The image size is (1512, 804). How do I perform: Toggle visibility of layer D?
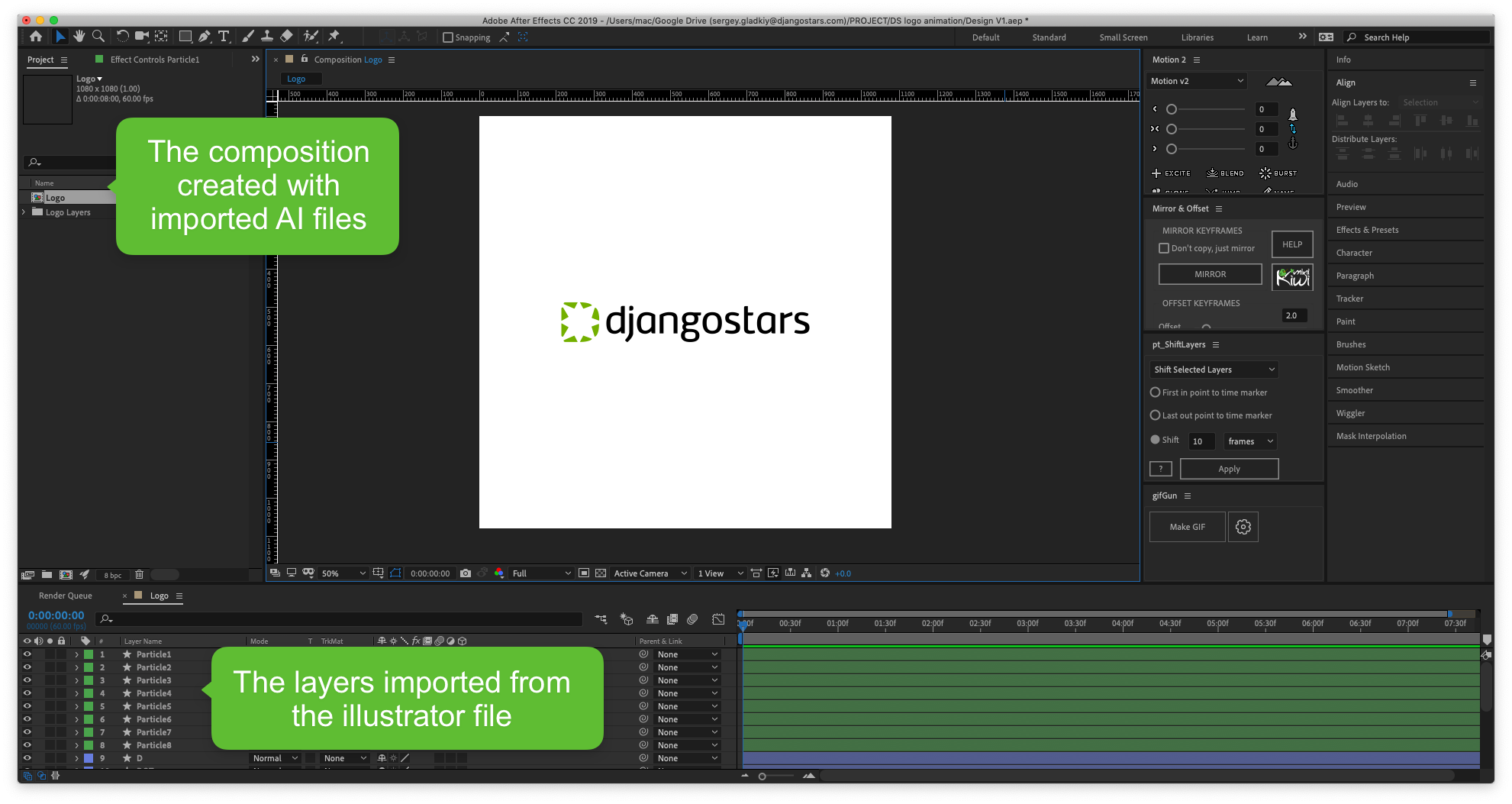(x=27, y=758)
